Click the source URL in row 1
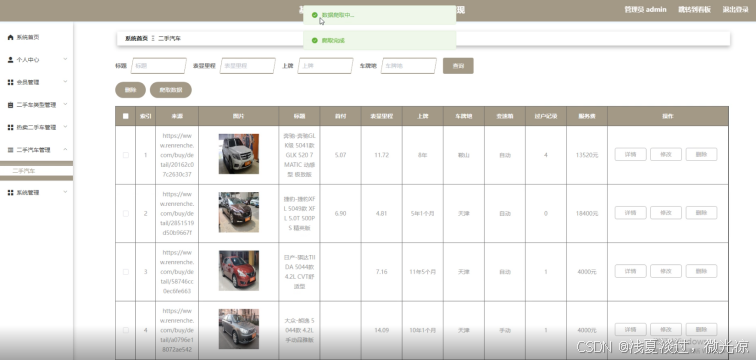Image resolution: width=756 pixels, height=361 pixels. click(177, 155)
